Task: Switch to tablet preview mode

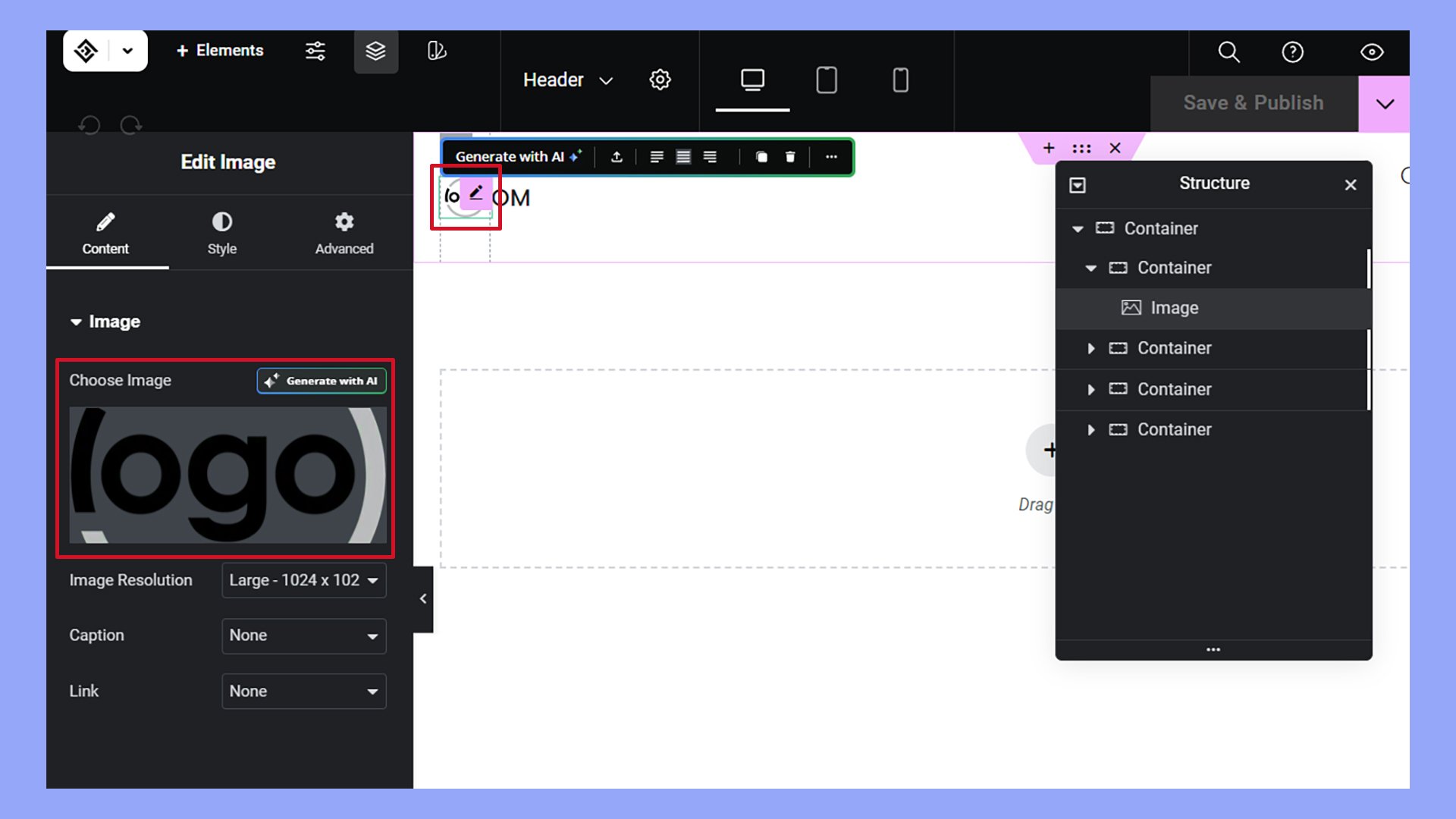Action: (x=826, y=80)
